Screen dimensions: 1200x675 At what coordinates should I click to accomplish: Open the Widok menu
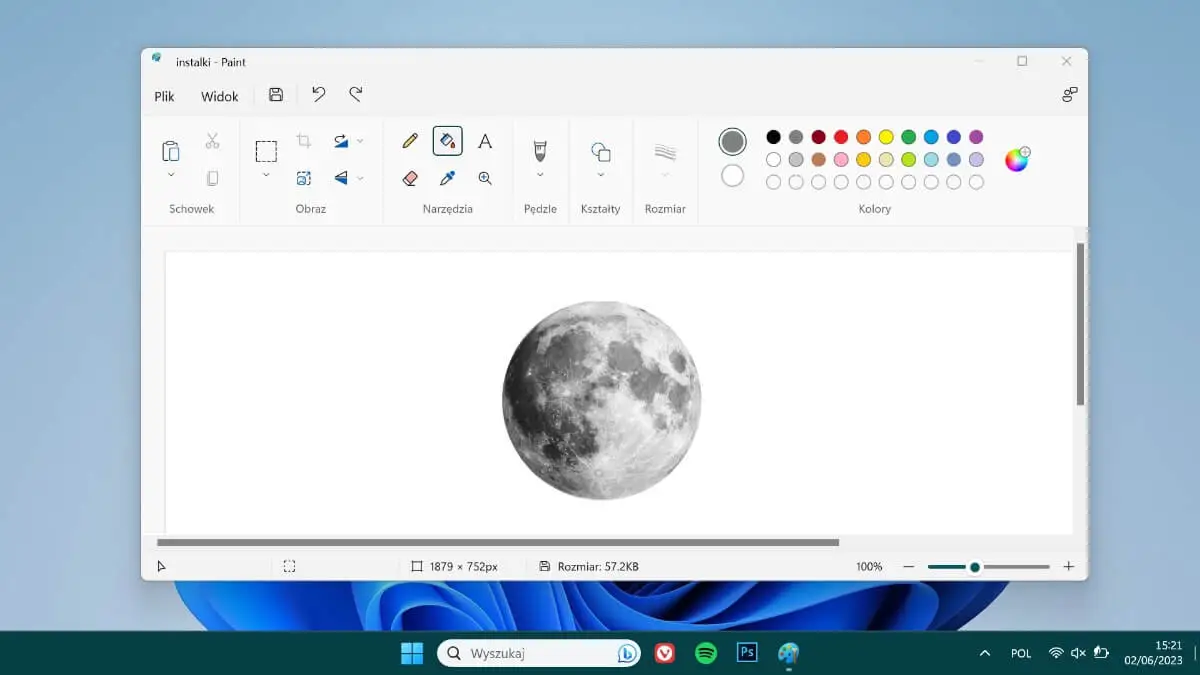pyautogui.click(x=218, y=96)
